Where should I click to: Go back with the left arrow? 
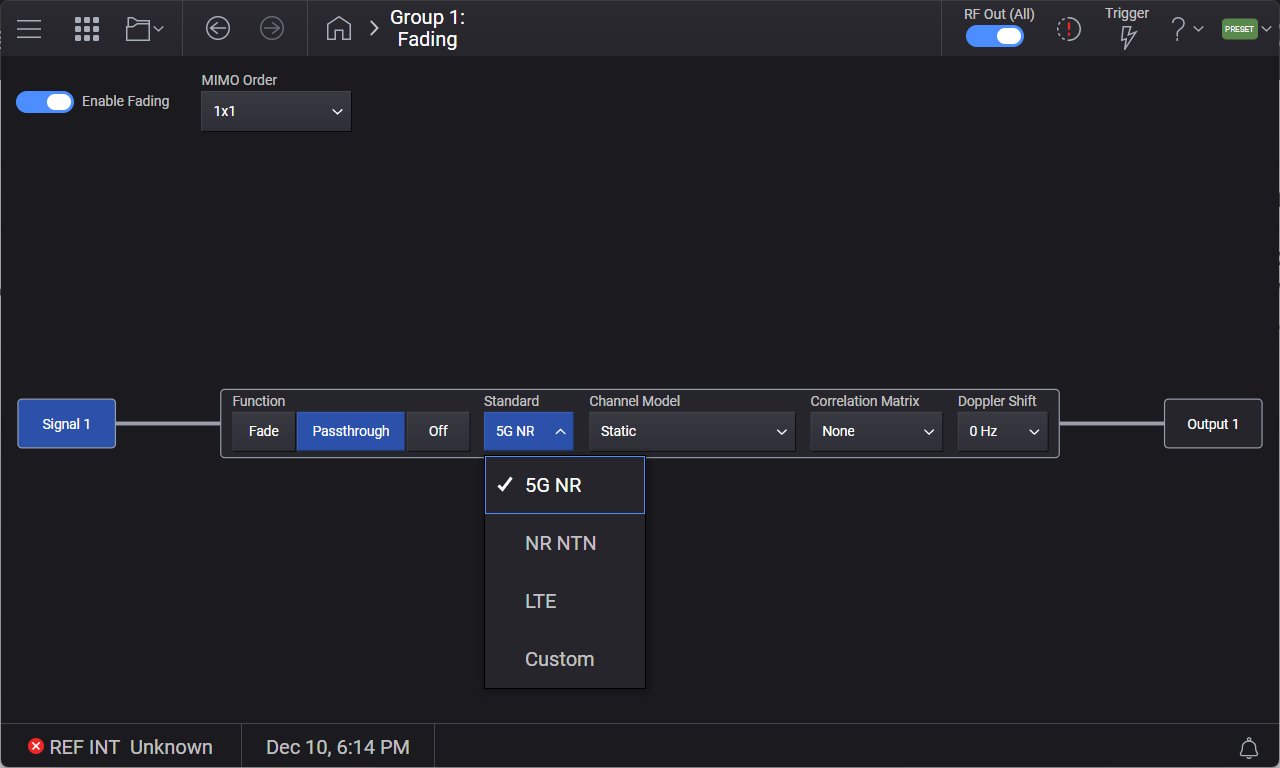(x=218, y=29)
